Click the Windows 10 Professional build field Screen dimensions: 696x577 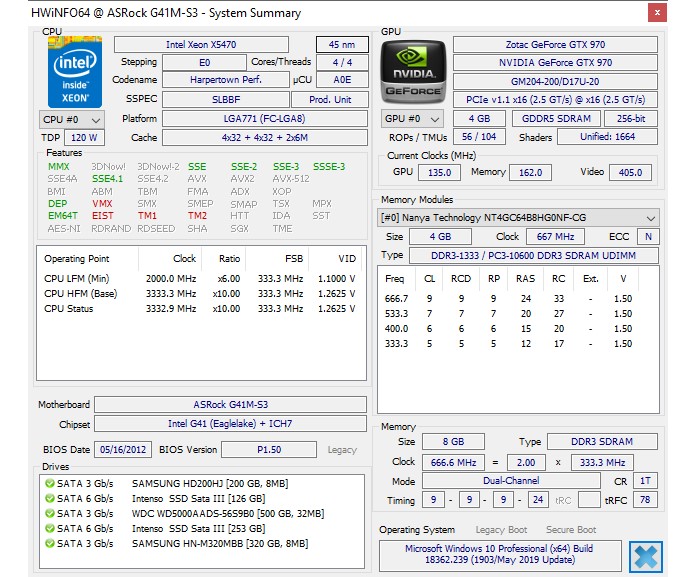[500, 554]
